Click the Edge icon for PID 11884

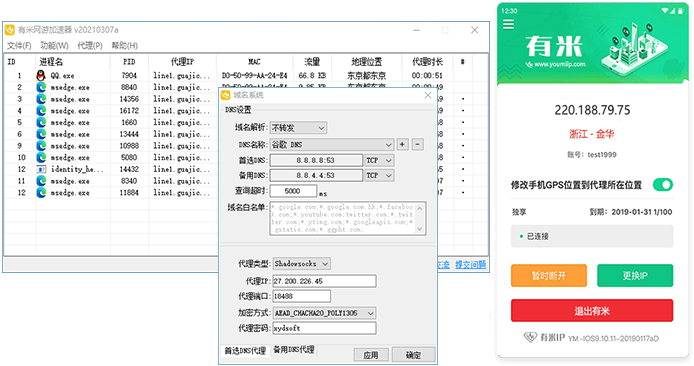click(x=41, y=193)
